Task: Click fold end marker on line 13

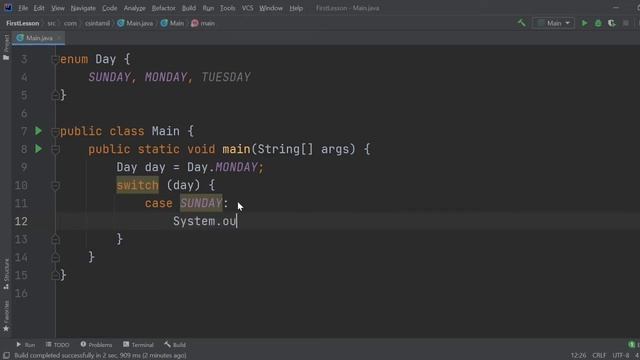Action: point(55,239)
